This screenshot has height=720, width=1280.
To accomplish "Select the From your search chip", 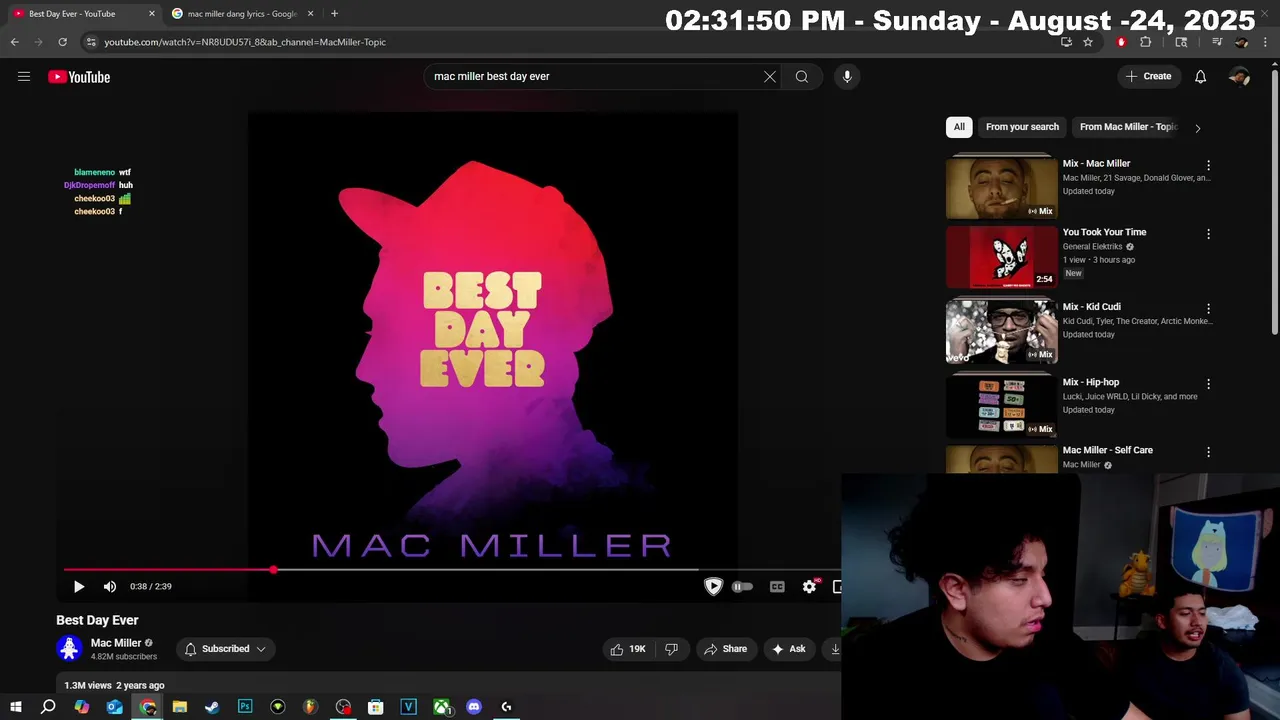I will click(x=1022, y=127).
